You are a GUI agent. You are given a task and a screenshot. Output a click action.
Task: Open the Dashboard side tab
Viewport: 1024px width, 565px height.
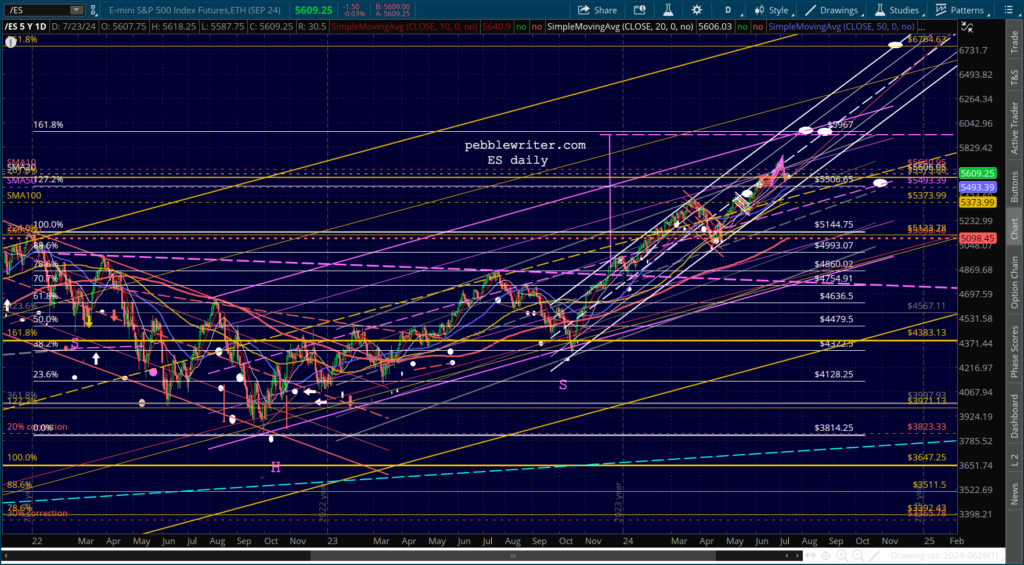(1014, 417)
